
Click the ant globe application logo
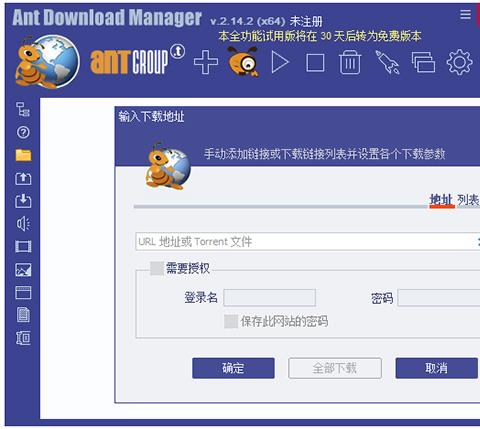47,62
